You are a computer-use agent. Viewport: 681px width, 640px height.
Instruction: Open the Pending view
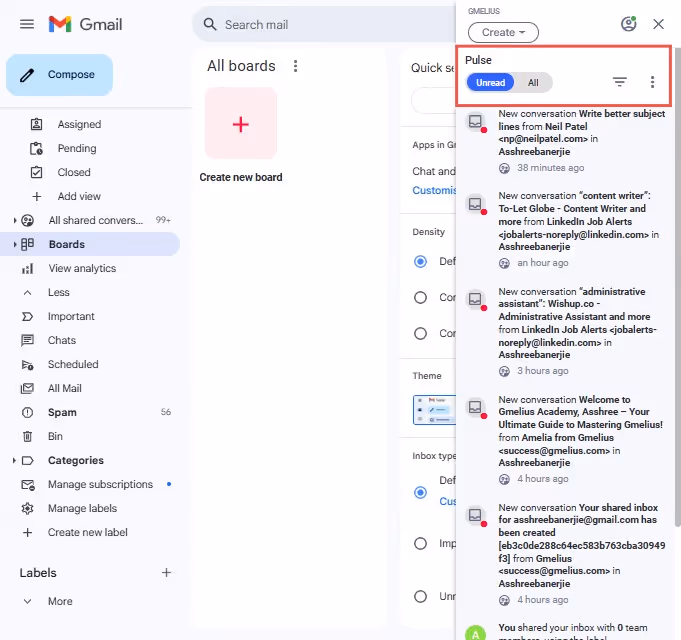[77, 148]
